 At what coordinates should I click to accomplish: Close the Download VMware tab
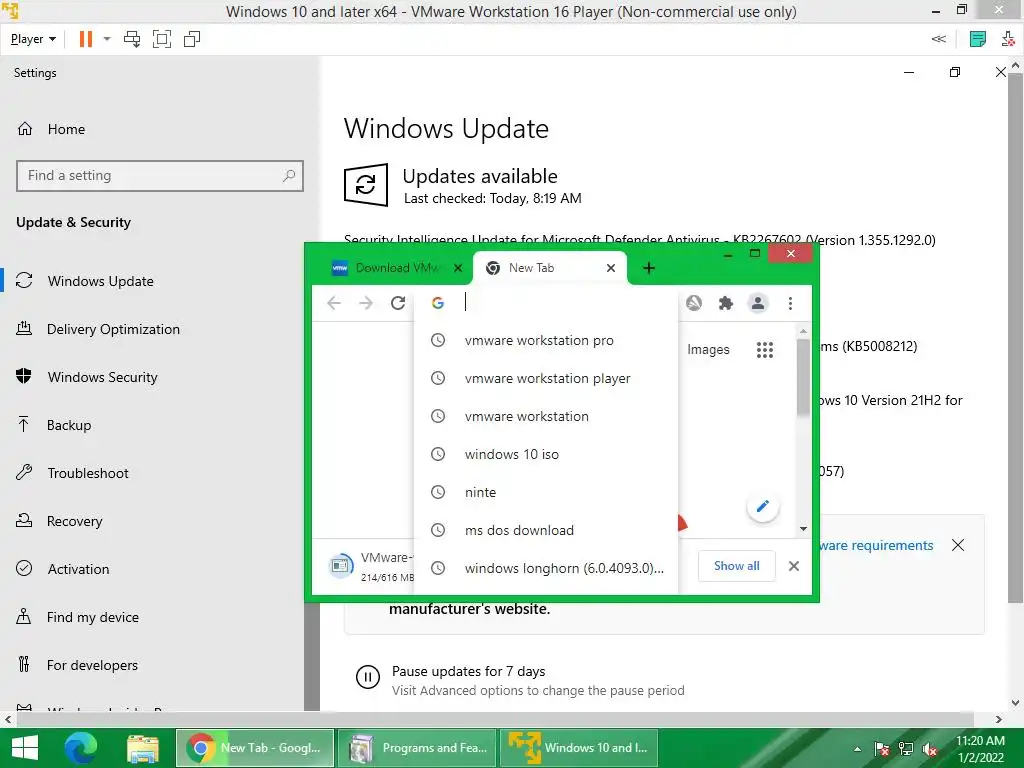coord(458,268)
